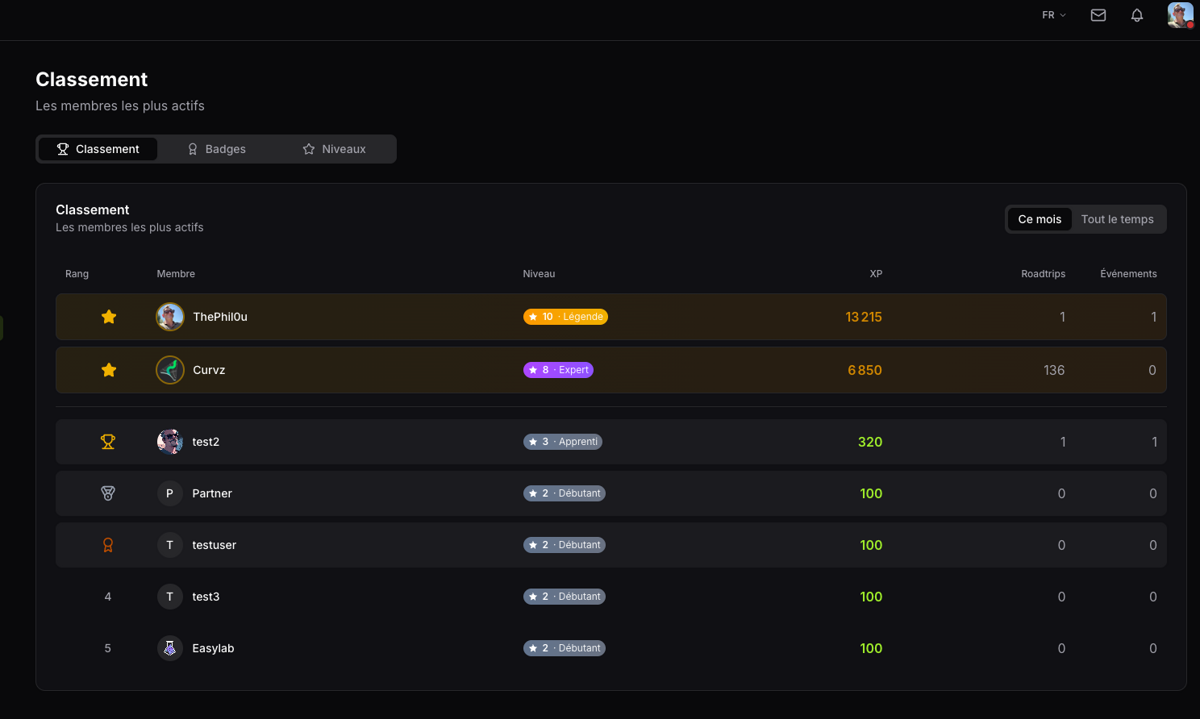
Task: Switch to the Badges tab
Action: 216,149
